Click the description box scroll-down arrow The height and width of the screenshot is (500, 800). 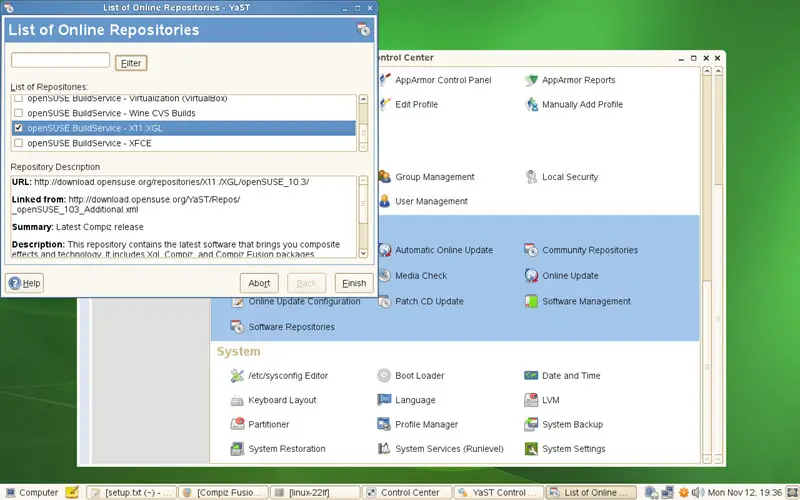coord(363,253)
